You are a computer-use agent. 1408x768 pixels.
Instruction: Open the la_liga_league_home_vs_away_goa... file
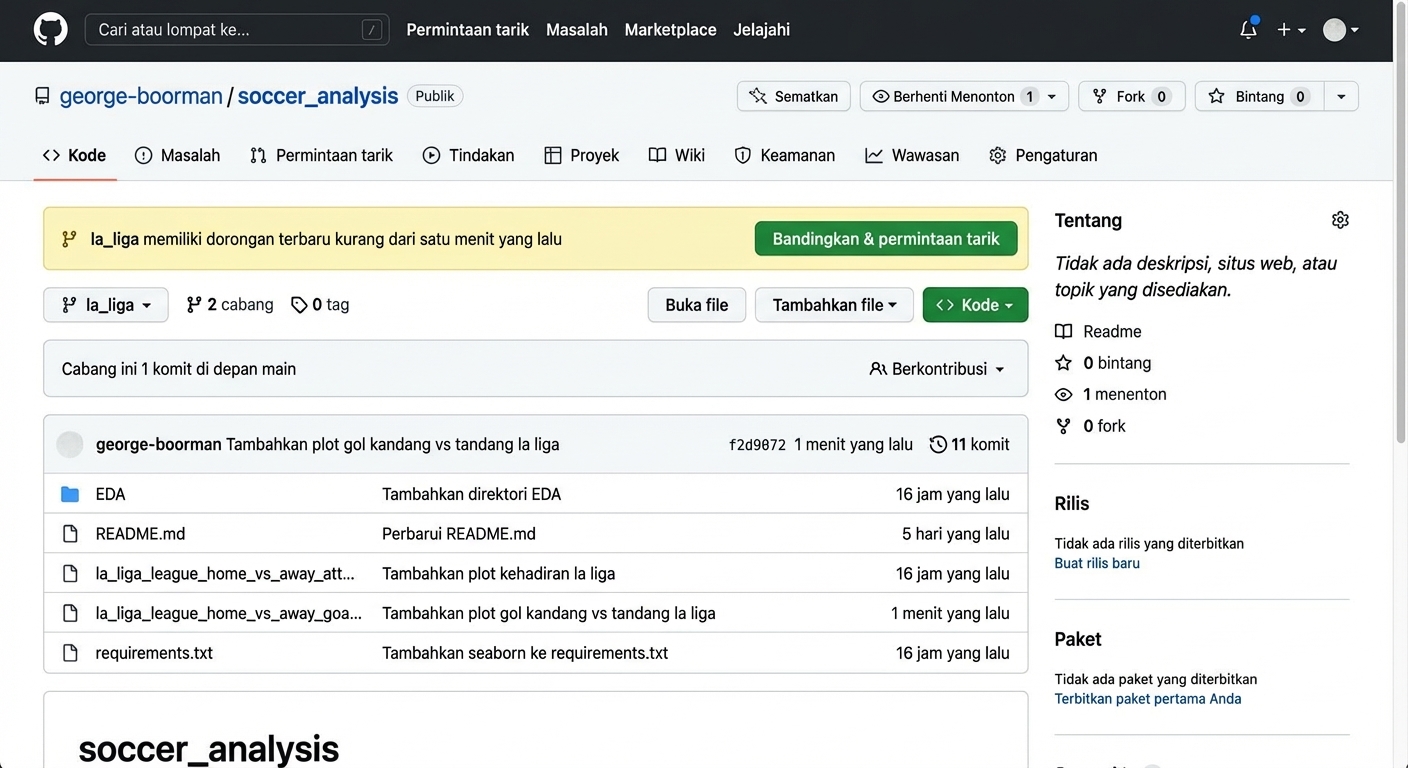point(229,613)
